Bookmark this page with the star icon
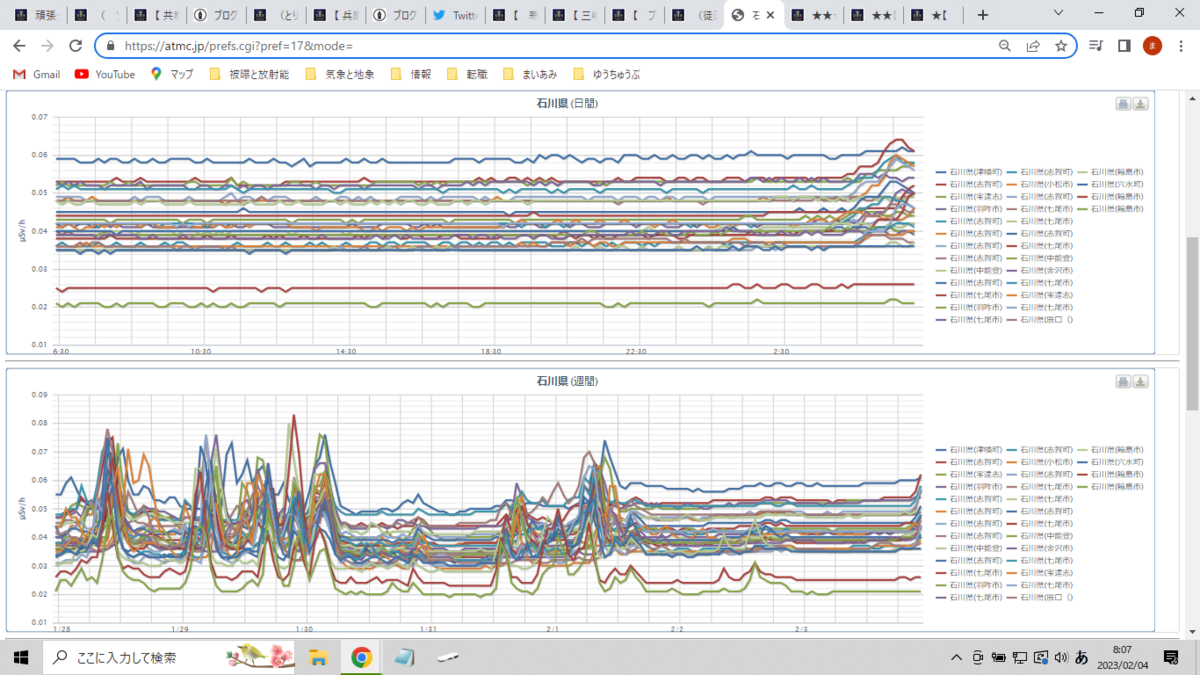The width and height of the screenshot is (1200, 675). pos(1061,46)
